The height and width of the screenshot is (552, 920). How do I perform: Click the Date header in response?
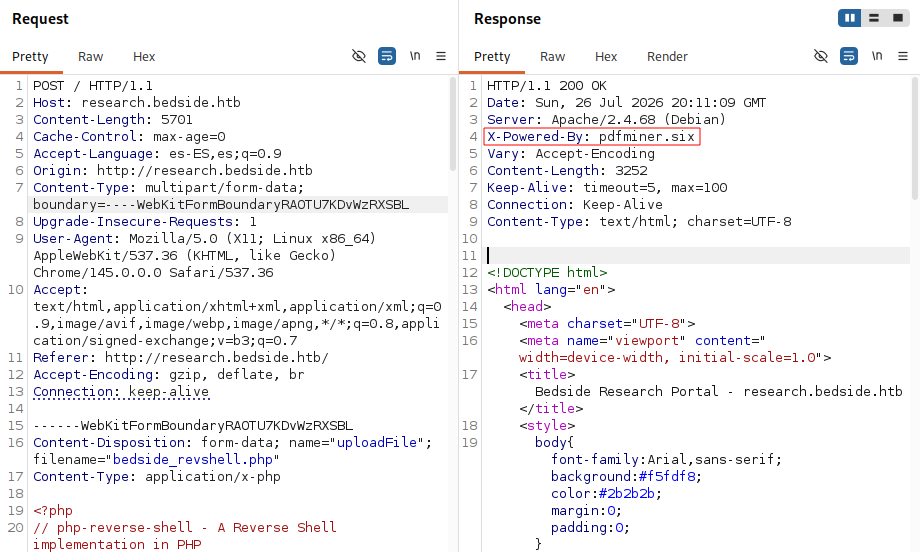pyautogui.click(x=626, y=103)
